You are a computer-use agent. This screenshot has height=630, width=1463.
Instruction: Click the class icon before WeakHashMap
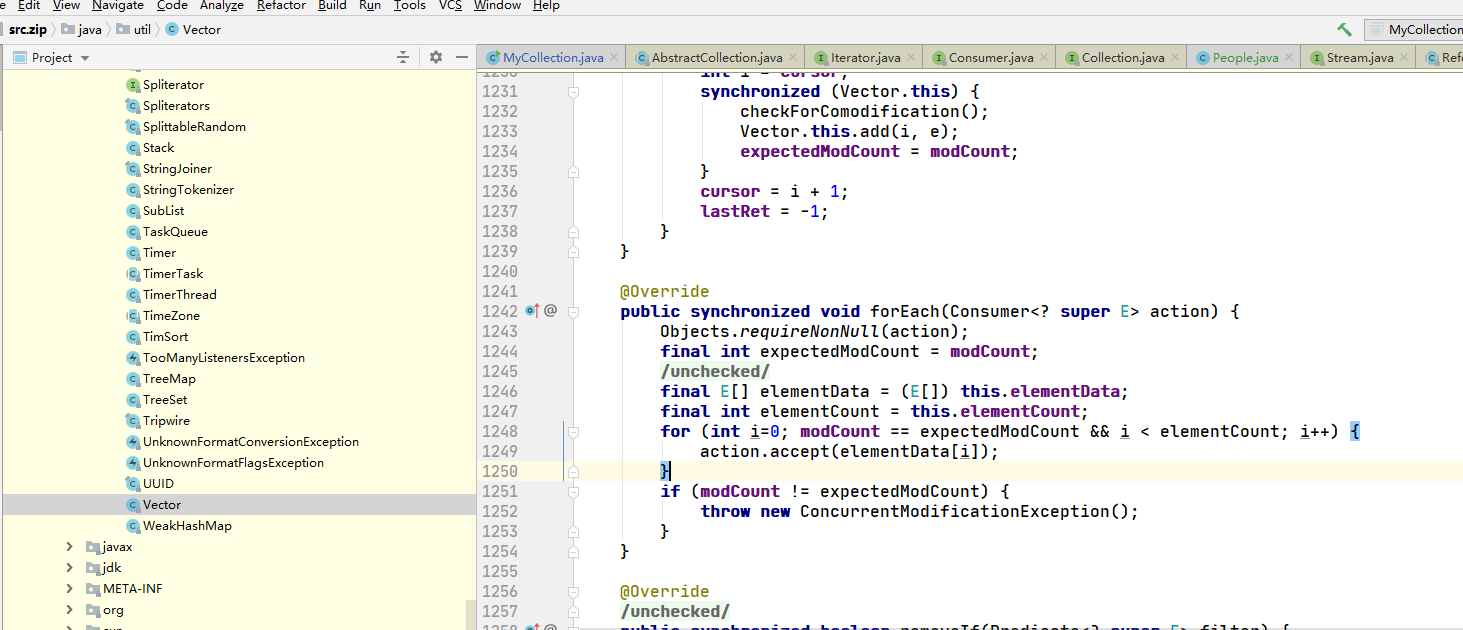133,526
